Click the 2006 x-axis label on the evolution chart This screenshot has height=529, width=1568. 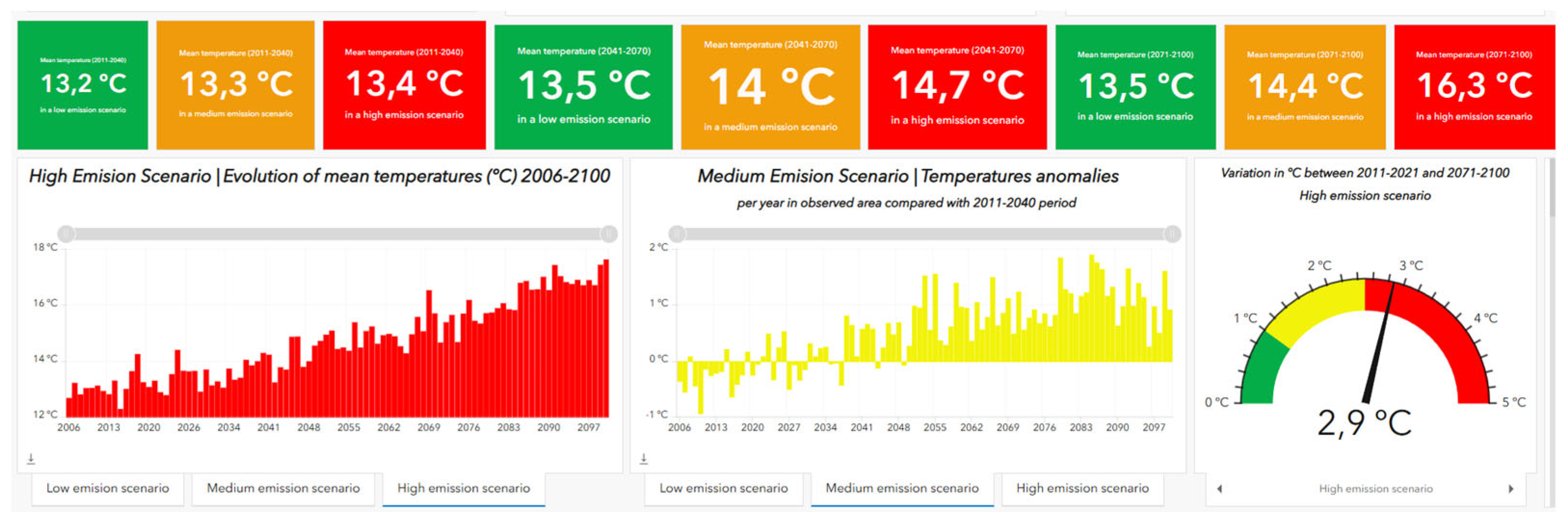tap(69, 427)
